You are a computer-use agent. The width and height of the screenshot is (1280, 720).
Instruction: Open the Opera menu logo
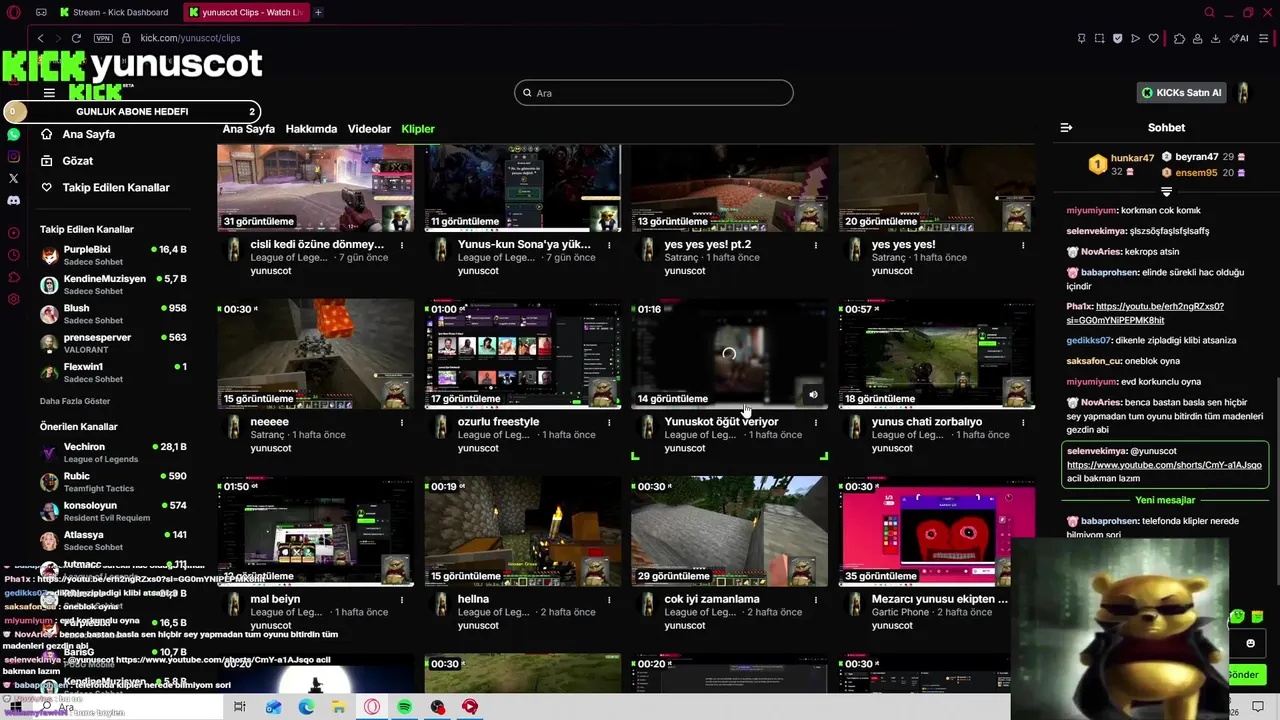(x=14, y=12)
